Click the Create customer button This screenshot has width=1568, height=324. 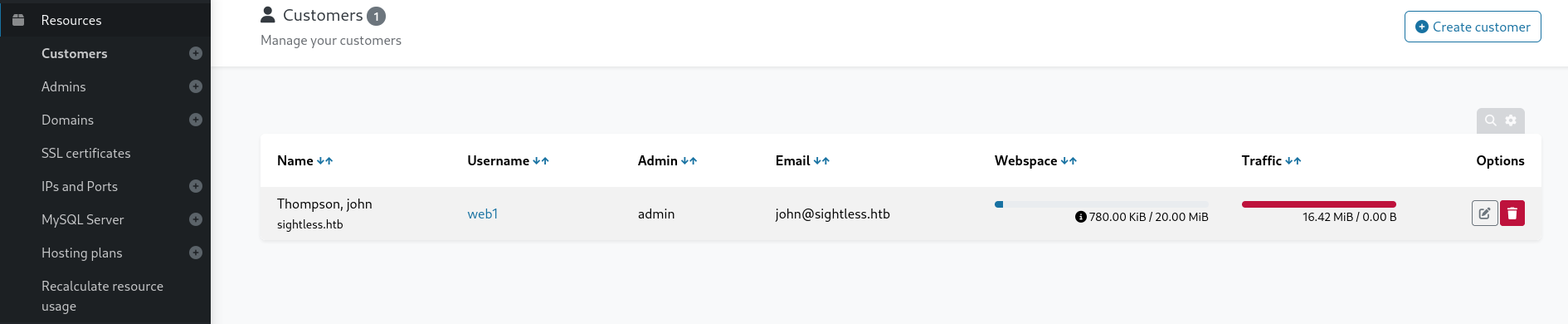tap(1473, 27)
